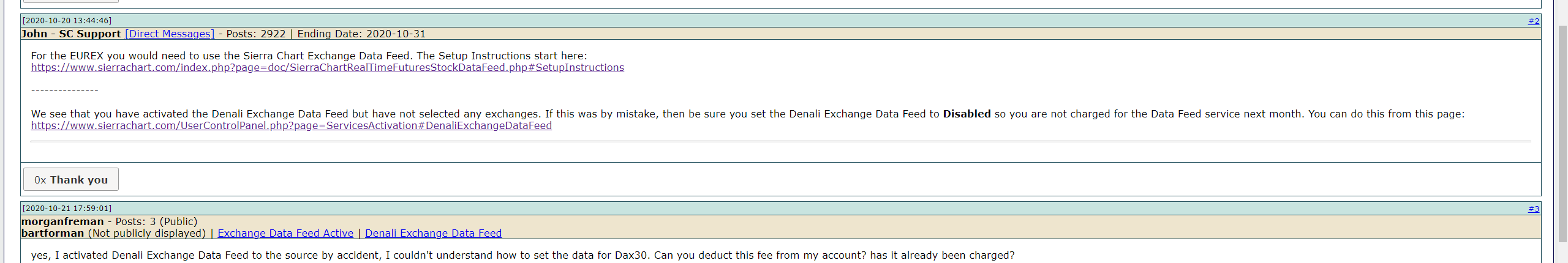This screenshot has height=263, width=1568.
Task: Open the SetupInstructions documentation URL
Action: click(327, 67)
